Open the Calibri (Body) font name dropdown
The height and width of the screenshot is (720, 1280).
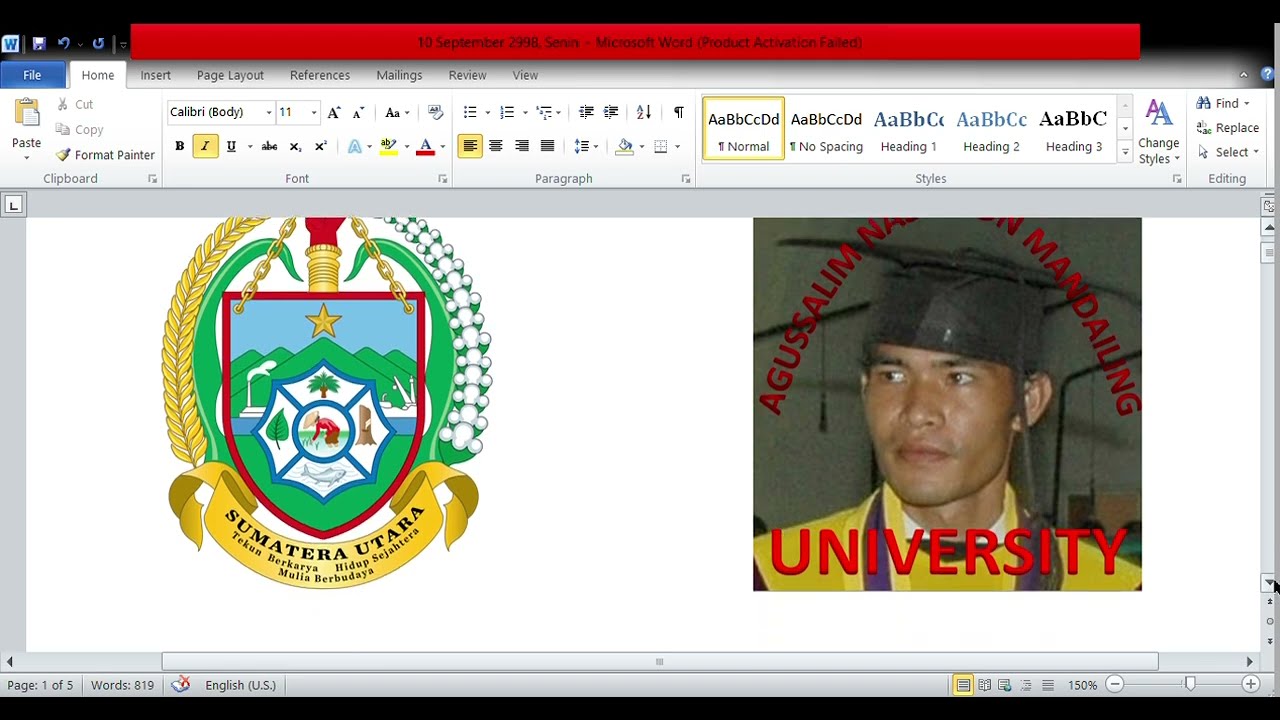268,112
